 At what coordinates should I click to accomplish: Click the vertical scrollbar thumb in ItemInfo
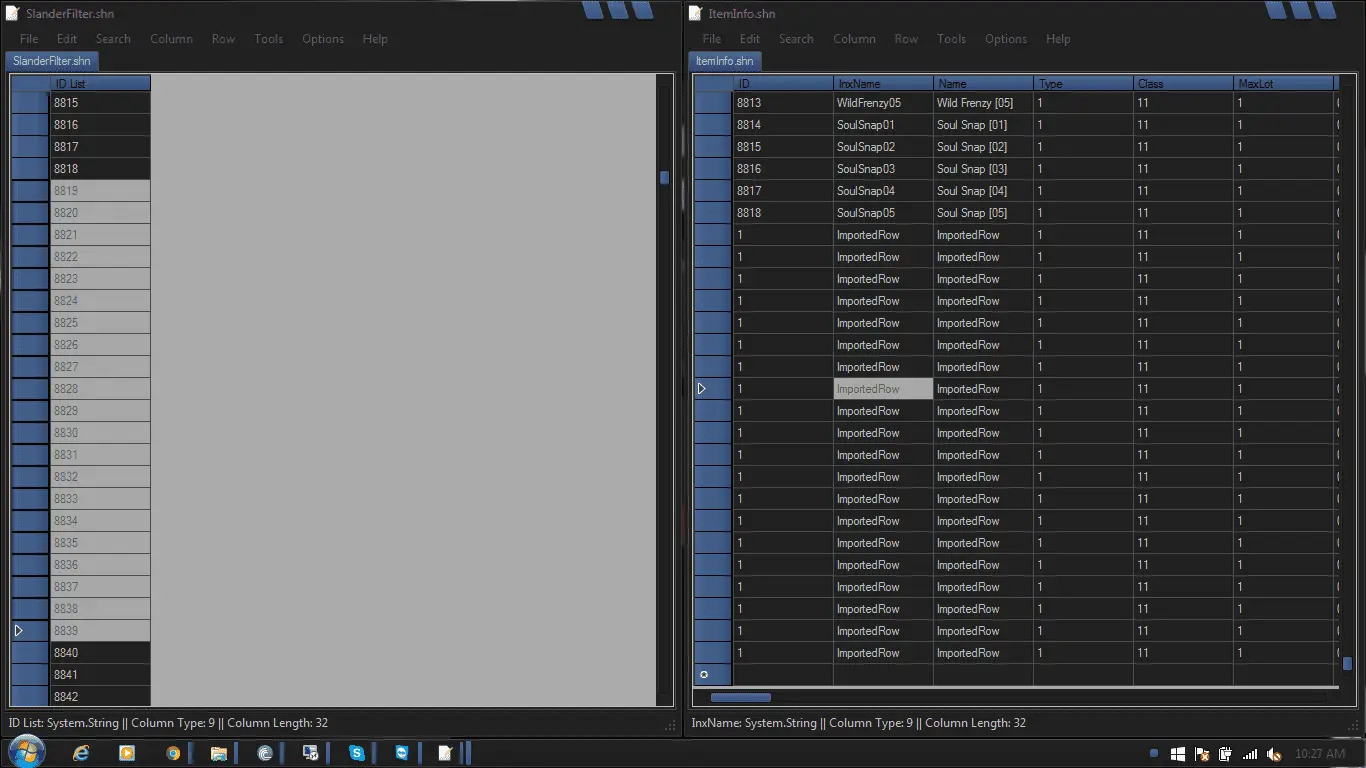pyautogui.click(x=1347, y=663)
